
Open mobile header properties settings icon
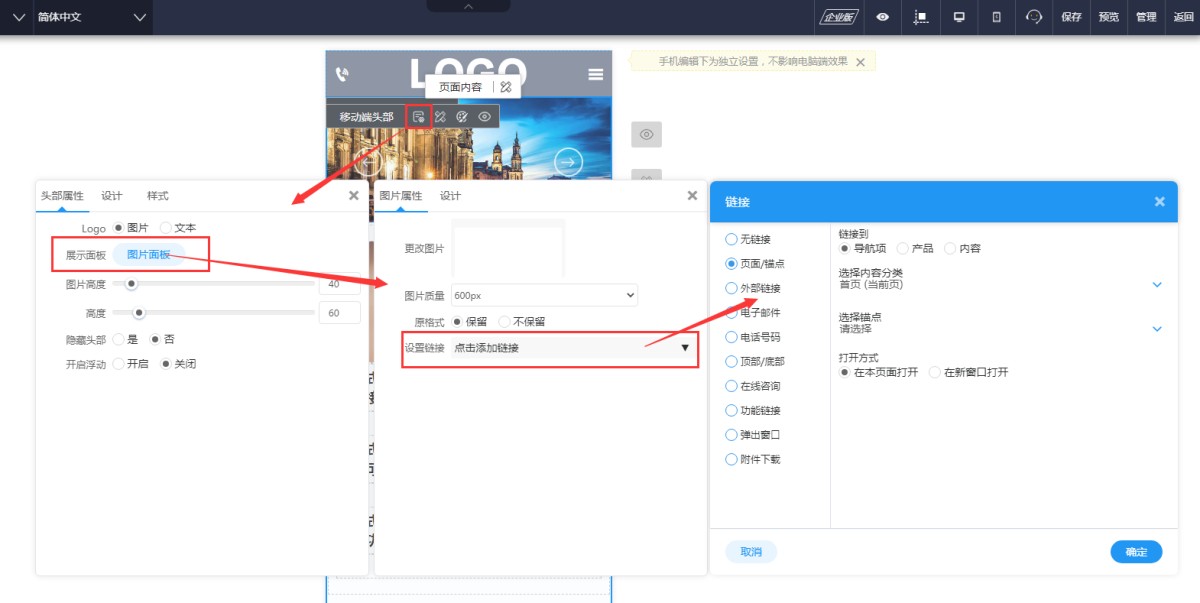tap(419, 117)
